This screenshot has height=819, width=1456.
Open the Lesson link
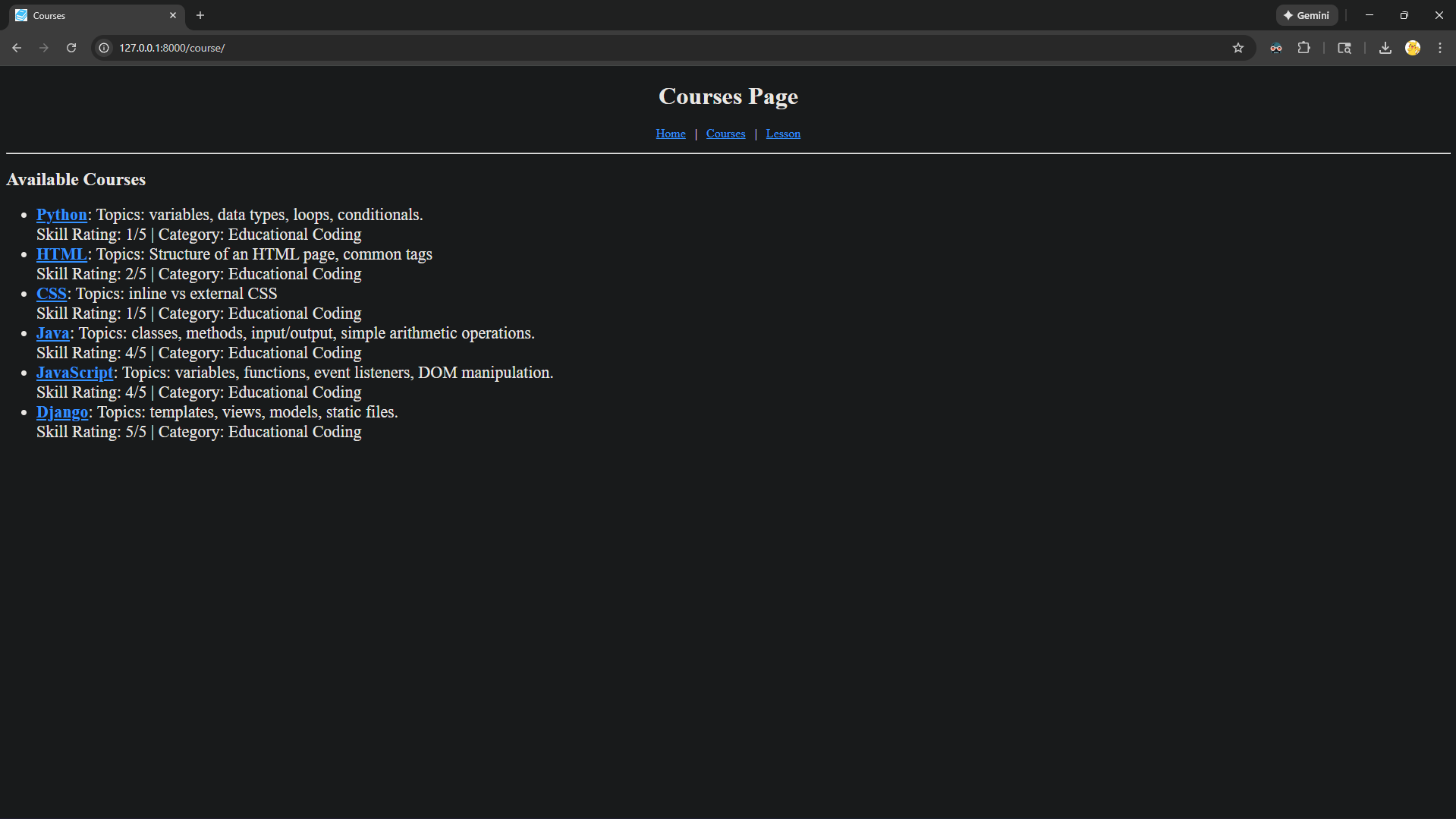pos(782,134)
